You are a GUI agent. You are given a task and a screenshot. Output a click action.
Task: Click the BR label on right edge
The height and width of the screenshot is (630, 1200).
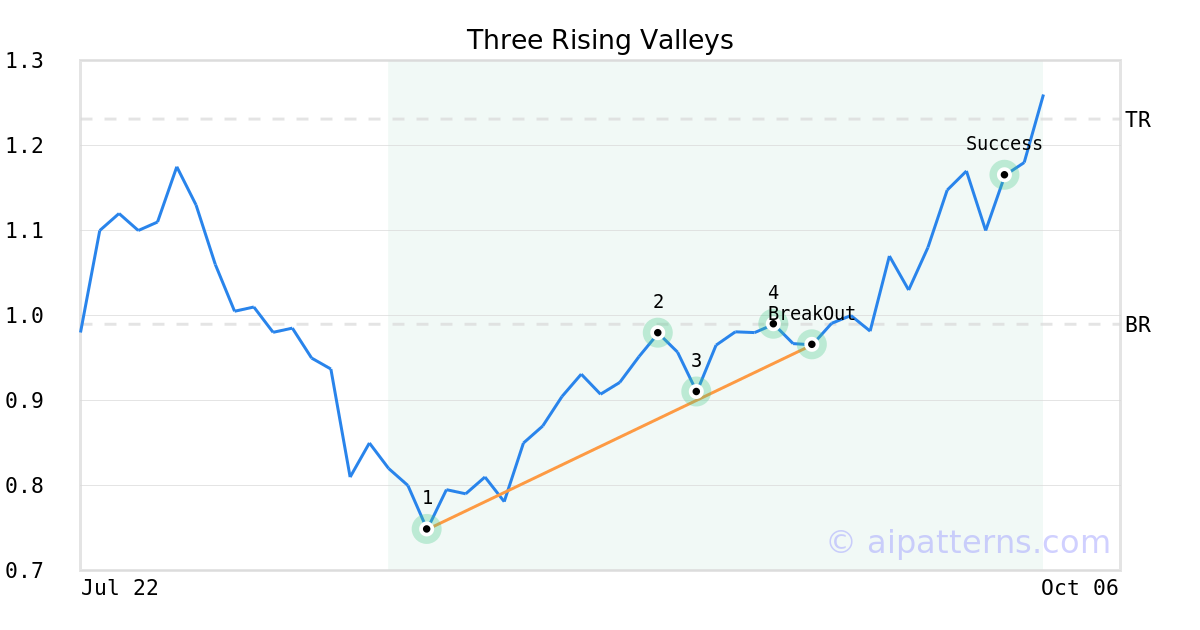tap(1138, 325)
